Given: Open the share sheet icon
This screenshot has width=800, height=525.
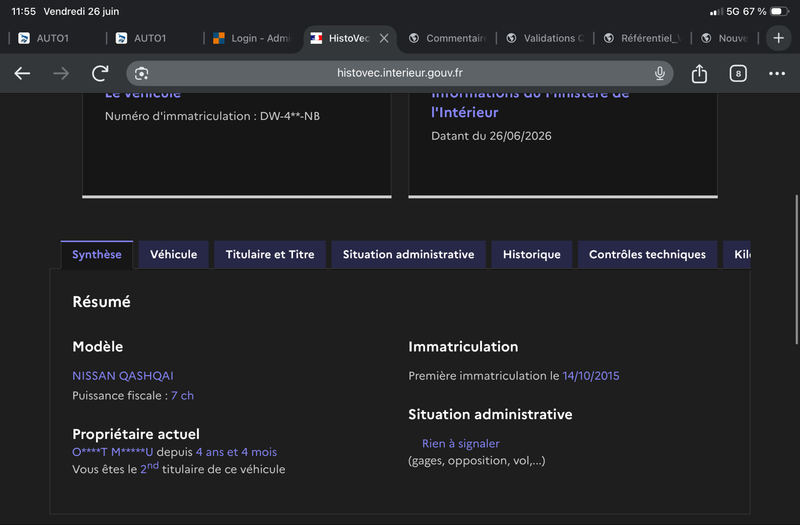Looking at the screenshot, I should point(699,73).
